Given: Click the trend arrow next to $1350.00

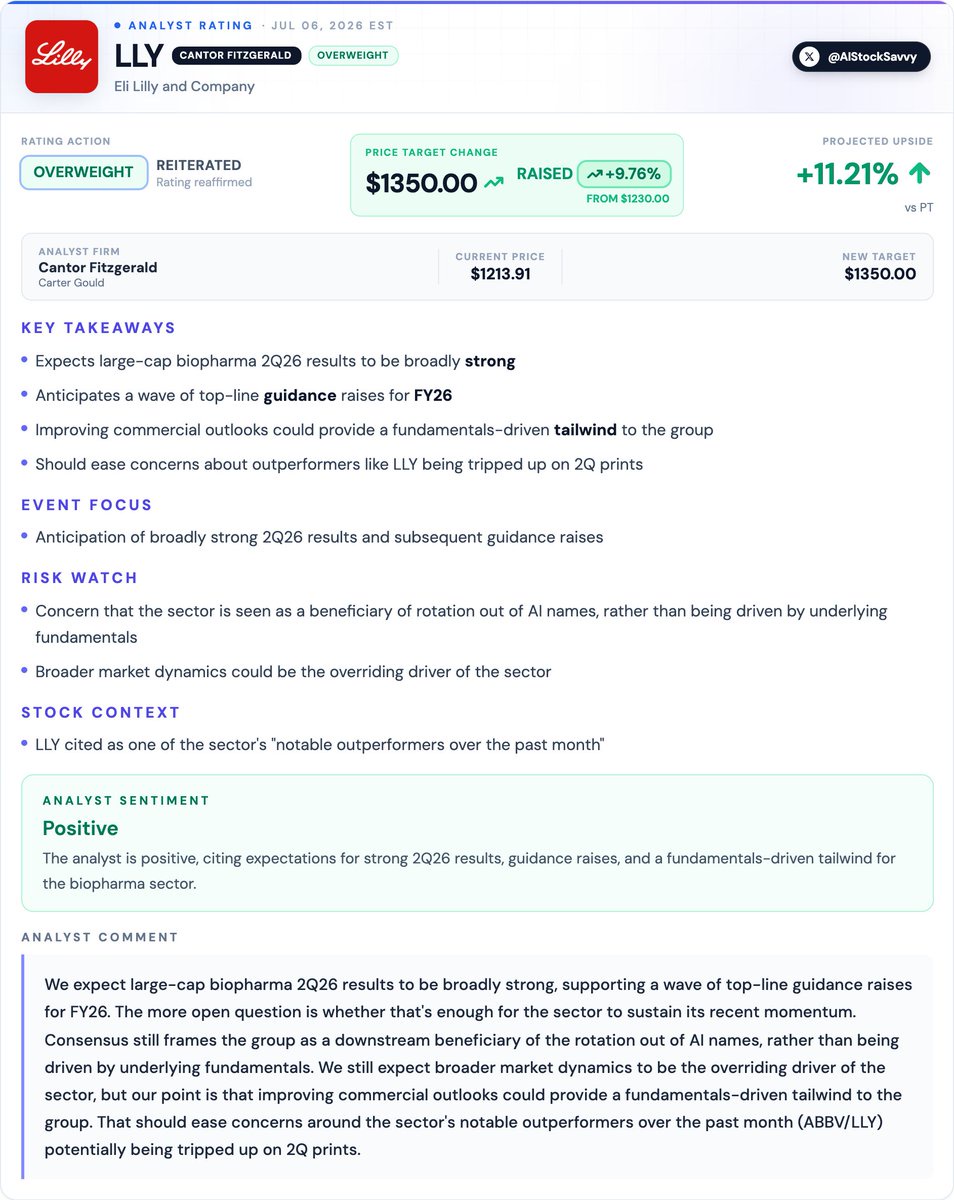Looking at the screenshot, I should [x=494, y=183].
